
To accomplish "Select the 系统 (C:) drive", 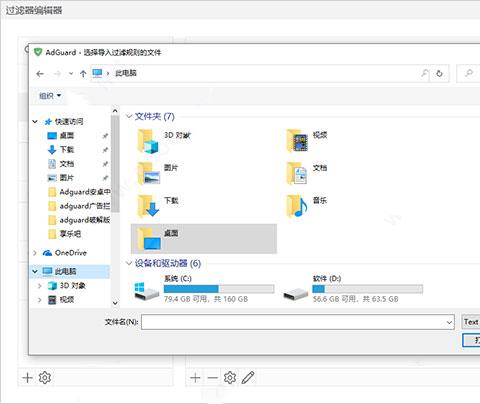I will pyautogui.click(x=204, y=289).
